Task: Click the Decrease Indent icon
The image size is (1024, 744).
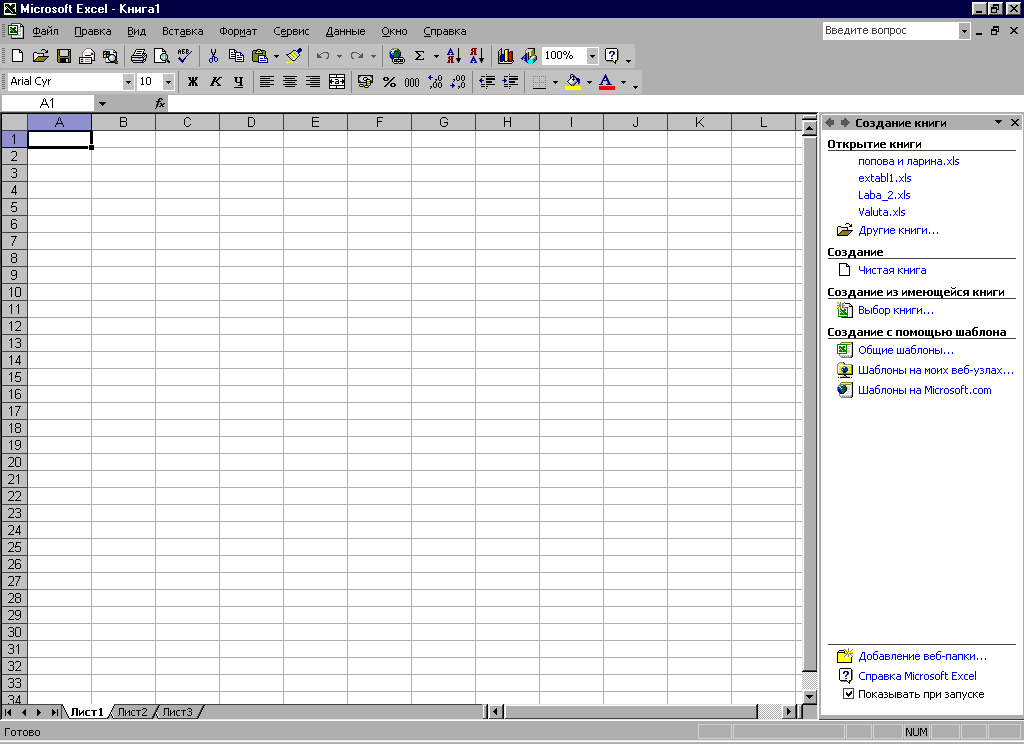Action: click(x=487, y=82)
